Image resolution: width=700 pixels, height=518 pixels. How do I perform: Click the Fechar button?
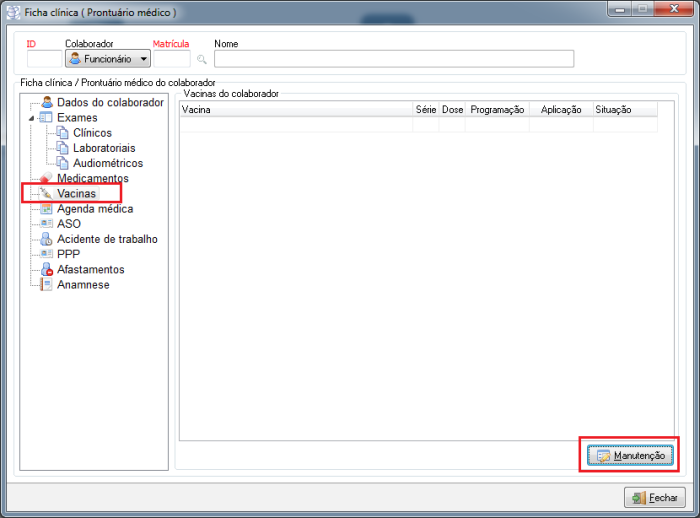pos(655,497)
